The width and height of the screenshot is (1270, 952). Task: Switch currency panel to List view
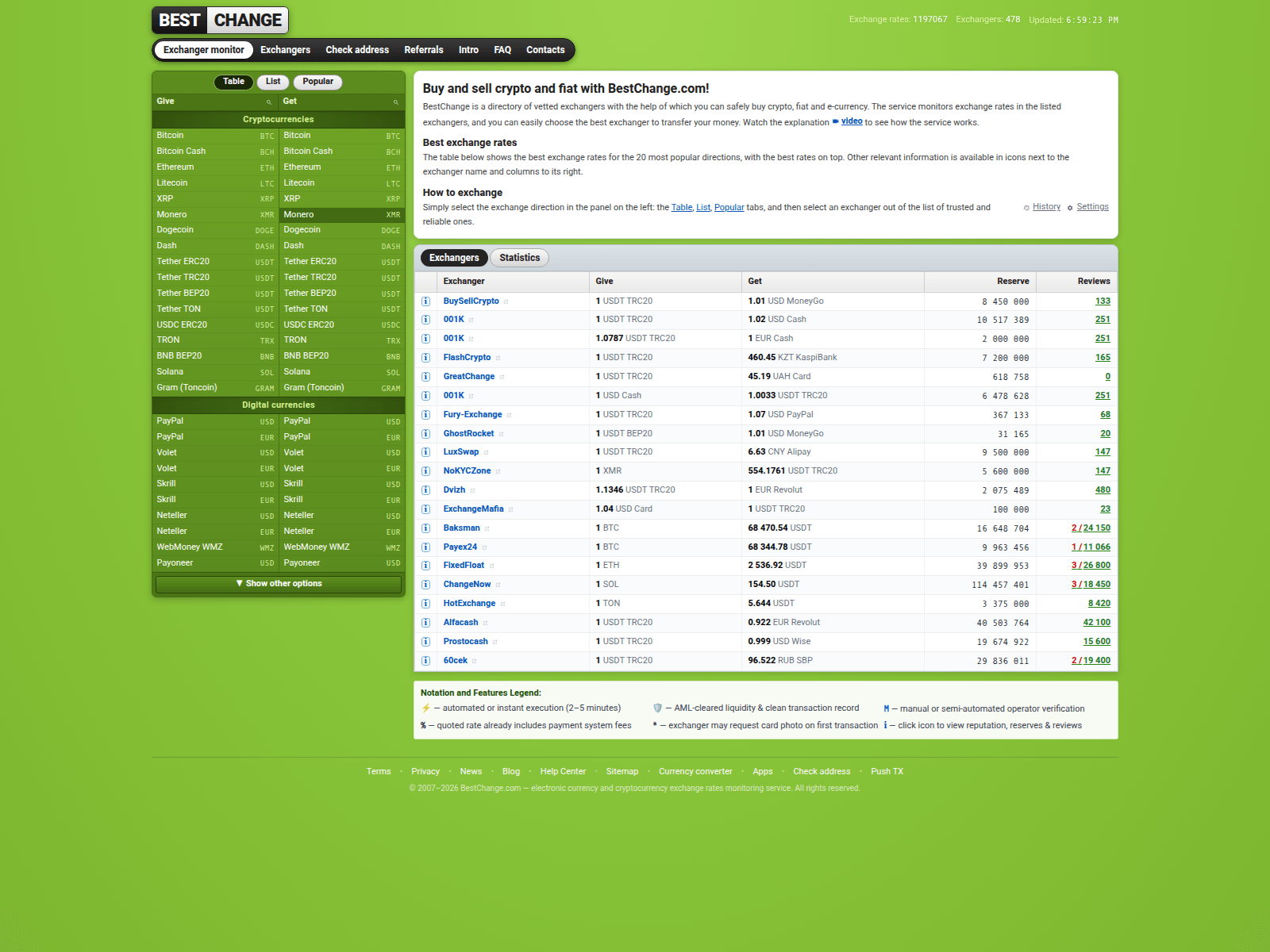pyautogui.click(x=273, y=82)
